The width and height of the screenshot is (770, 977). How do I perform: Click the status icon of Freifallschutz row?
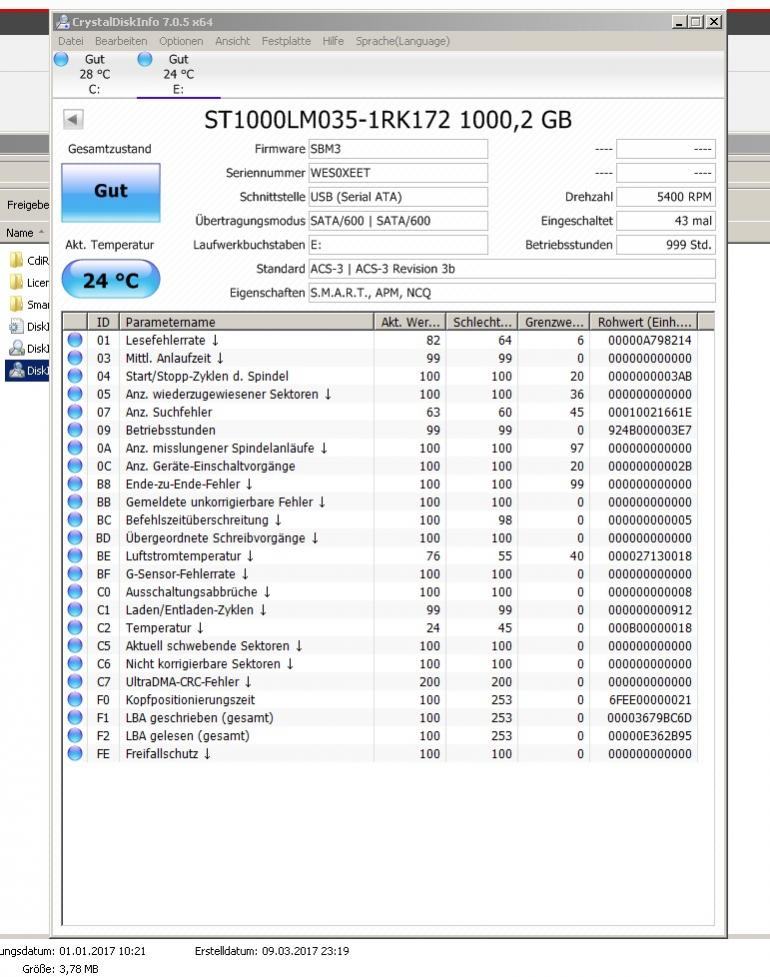[x=75, y=754]
